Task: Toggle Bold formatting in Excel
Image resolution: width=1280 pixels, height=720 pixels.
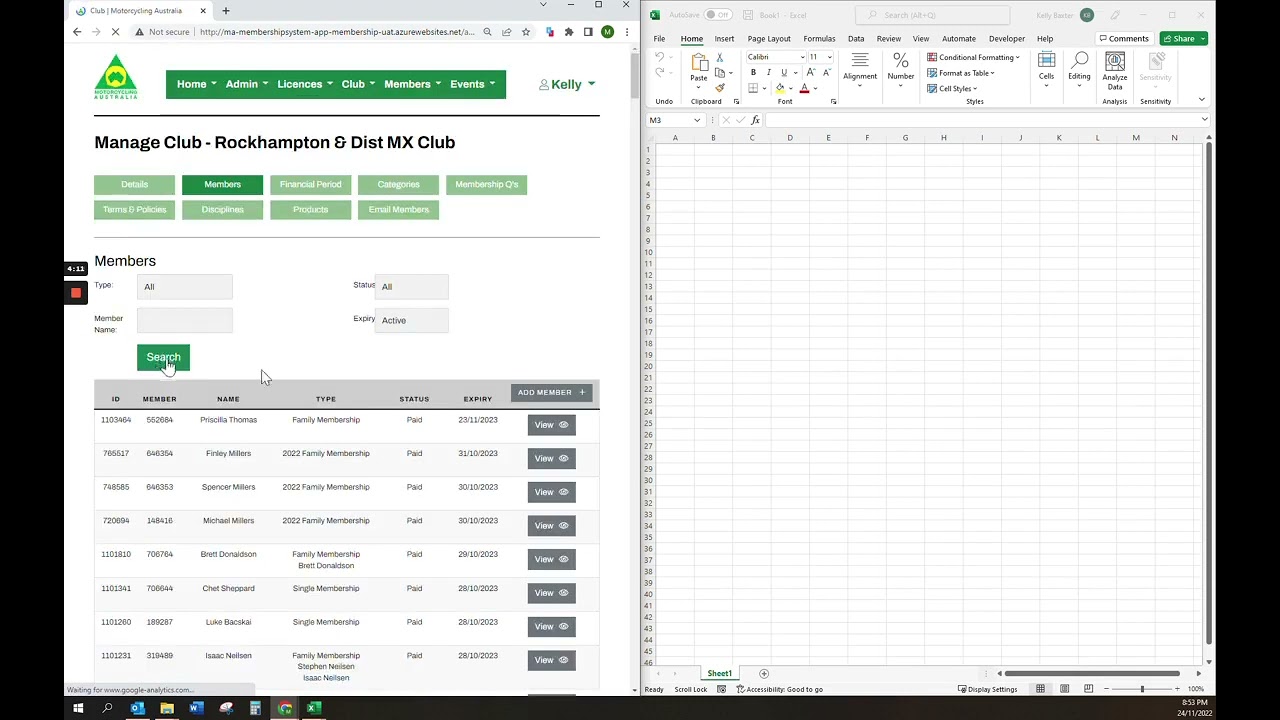Action: coord(753,73)
